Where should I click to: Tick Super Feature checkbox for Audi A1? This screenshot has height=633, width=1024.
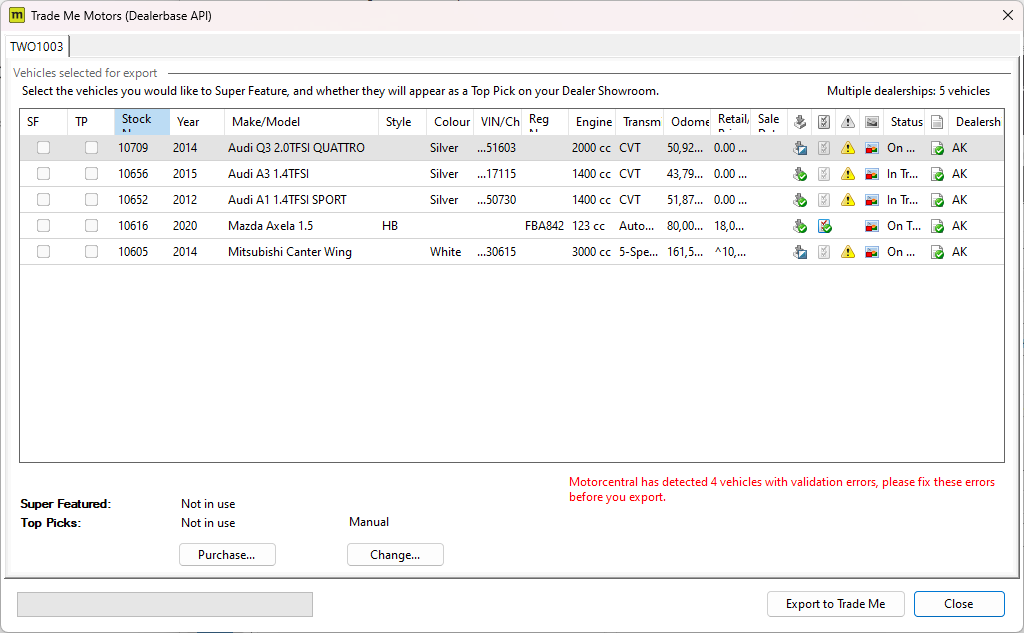click(x=44, y=200)
